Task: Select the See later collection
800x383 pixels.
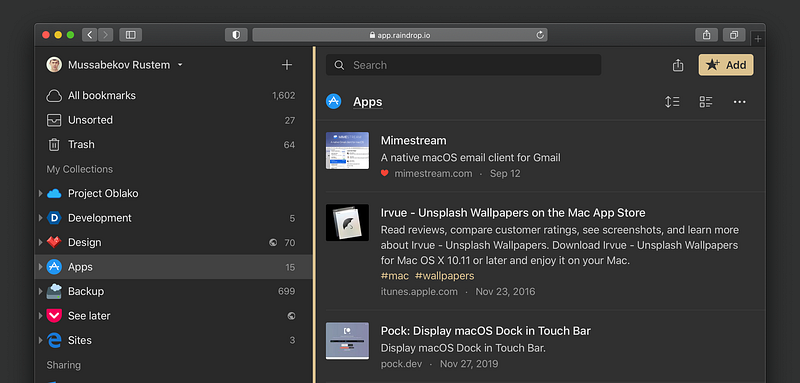Action: [173, 316]
